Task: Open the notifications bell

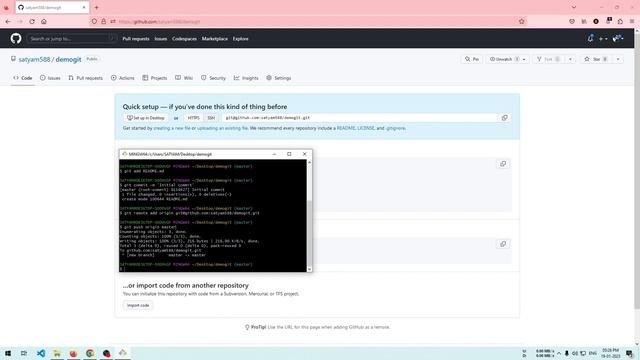Action: pos(590,38)
